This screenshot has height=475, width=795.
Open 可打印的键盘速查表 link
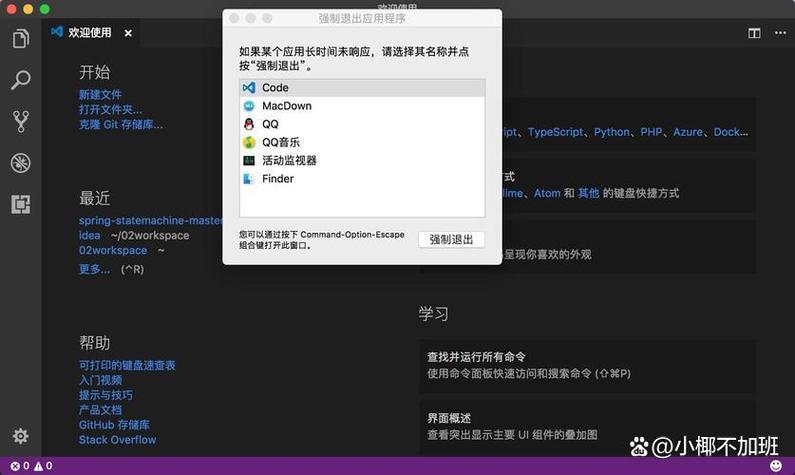pyautogui.click(x=127, y=365)
